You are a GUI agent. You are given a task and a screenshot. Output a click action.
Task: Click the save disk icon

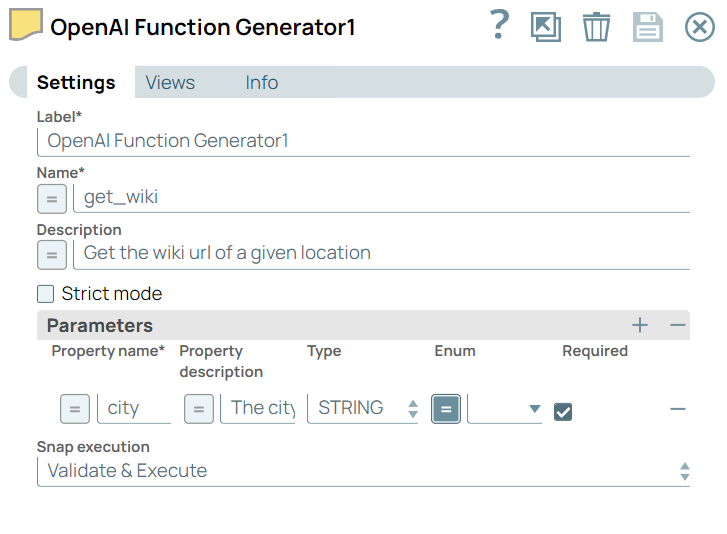tap(647, 27)
